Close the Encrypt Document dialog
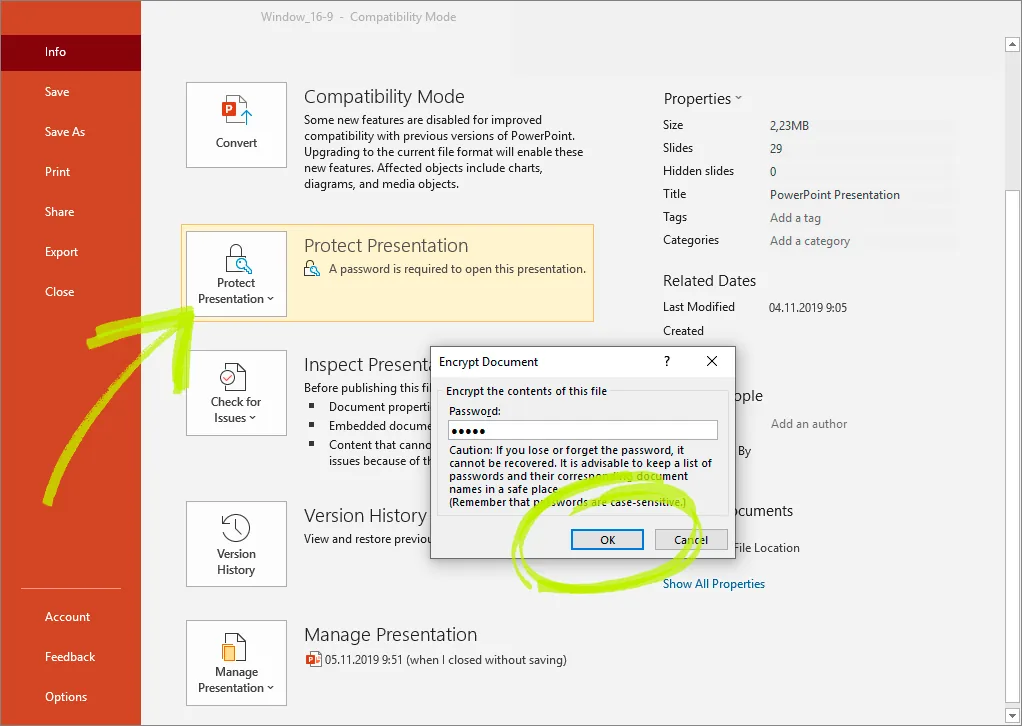 [712, 361]
